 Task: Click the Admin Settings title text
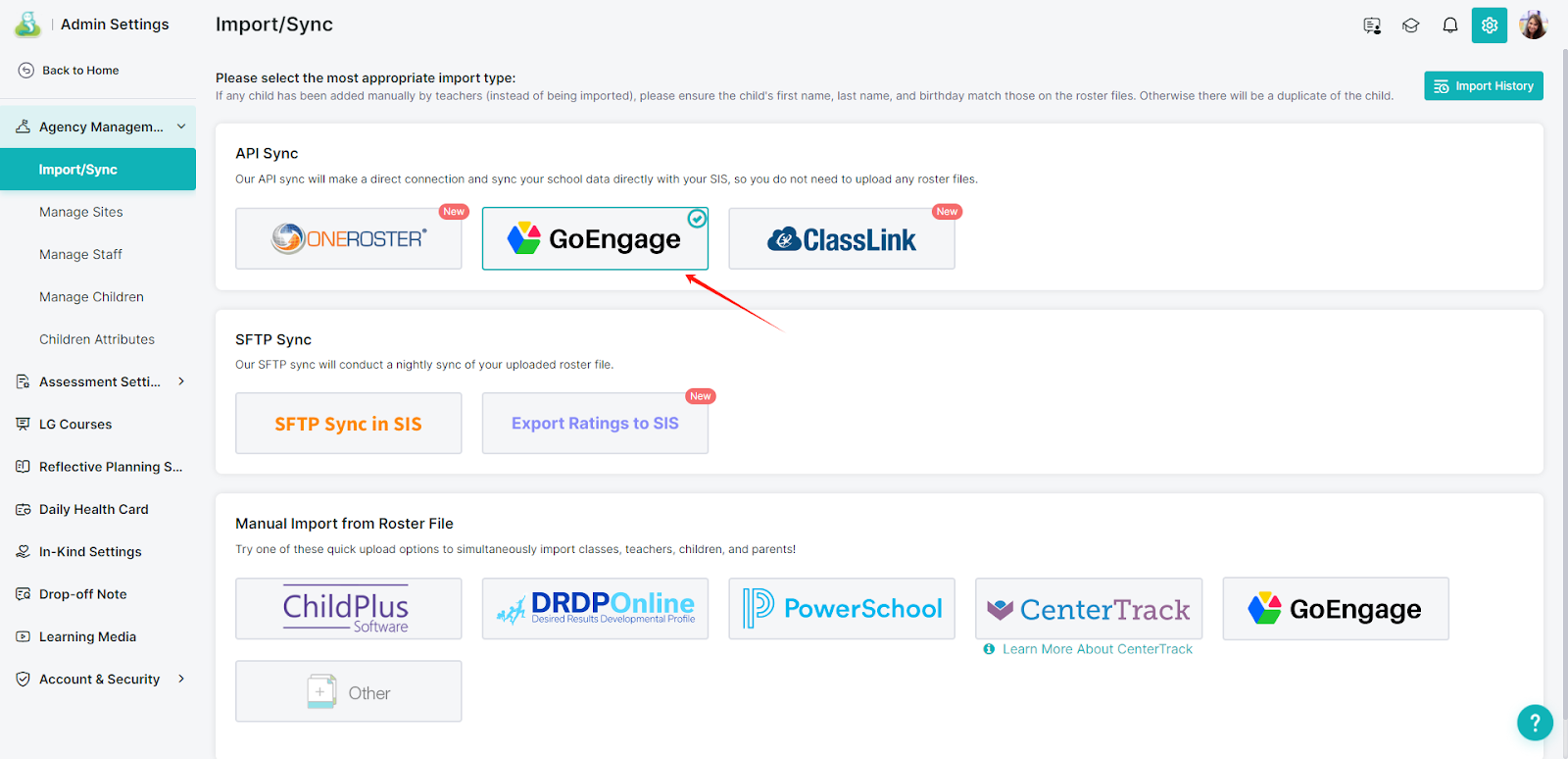pyautogui.click(x=115, y=25)
